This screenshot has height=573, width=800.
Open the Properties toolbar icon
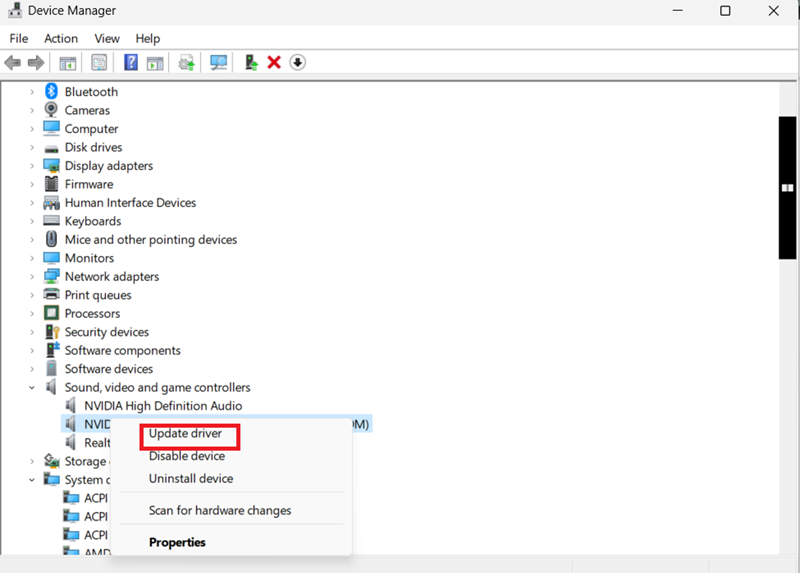coord(99,63)
